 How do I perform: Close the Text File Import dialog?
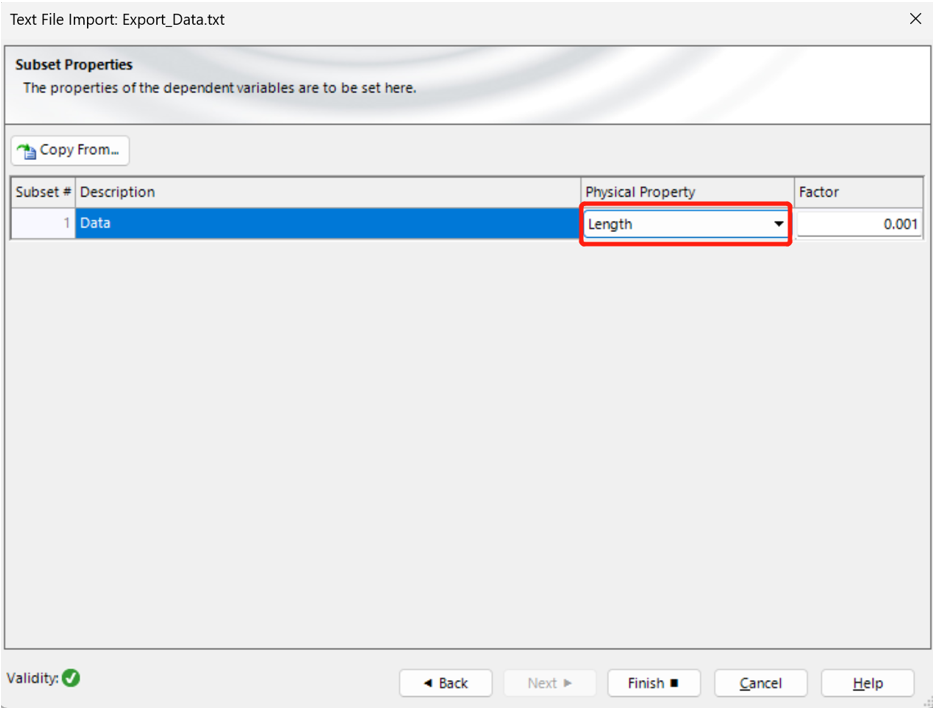coord(915,19)
